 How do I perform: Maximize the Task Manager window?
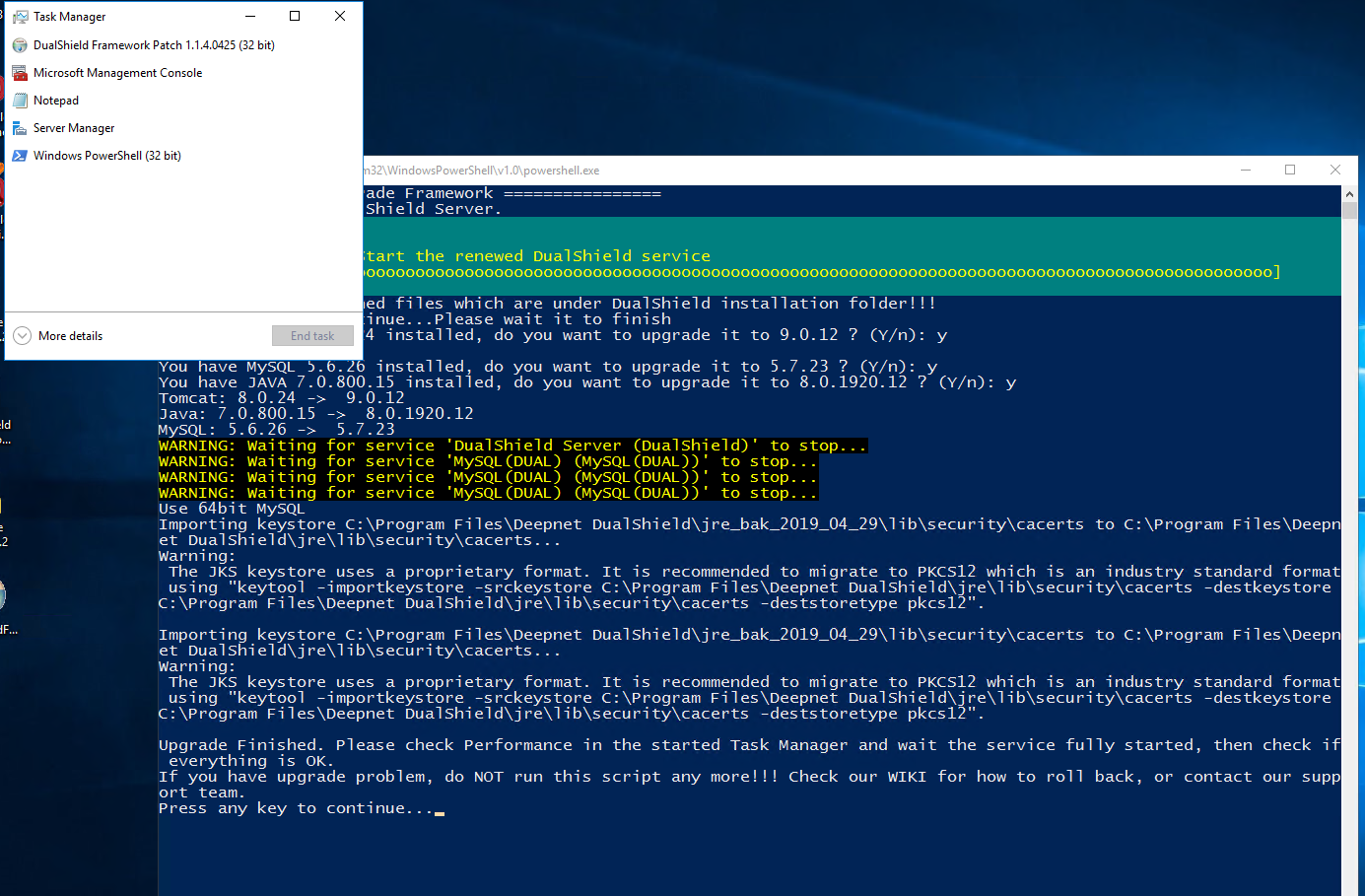click(295, 17)
